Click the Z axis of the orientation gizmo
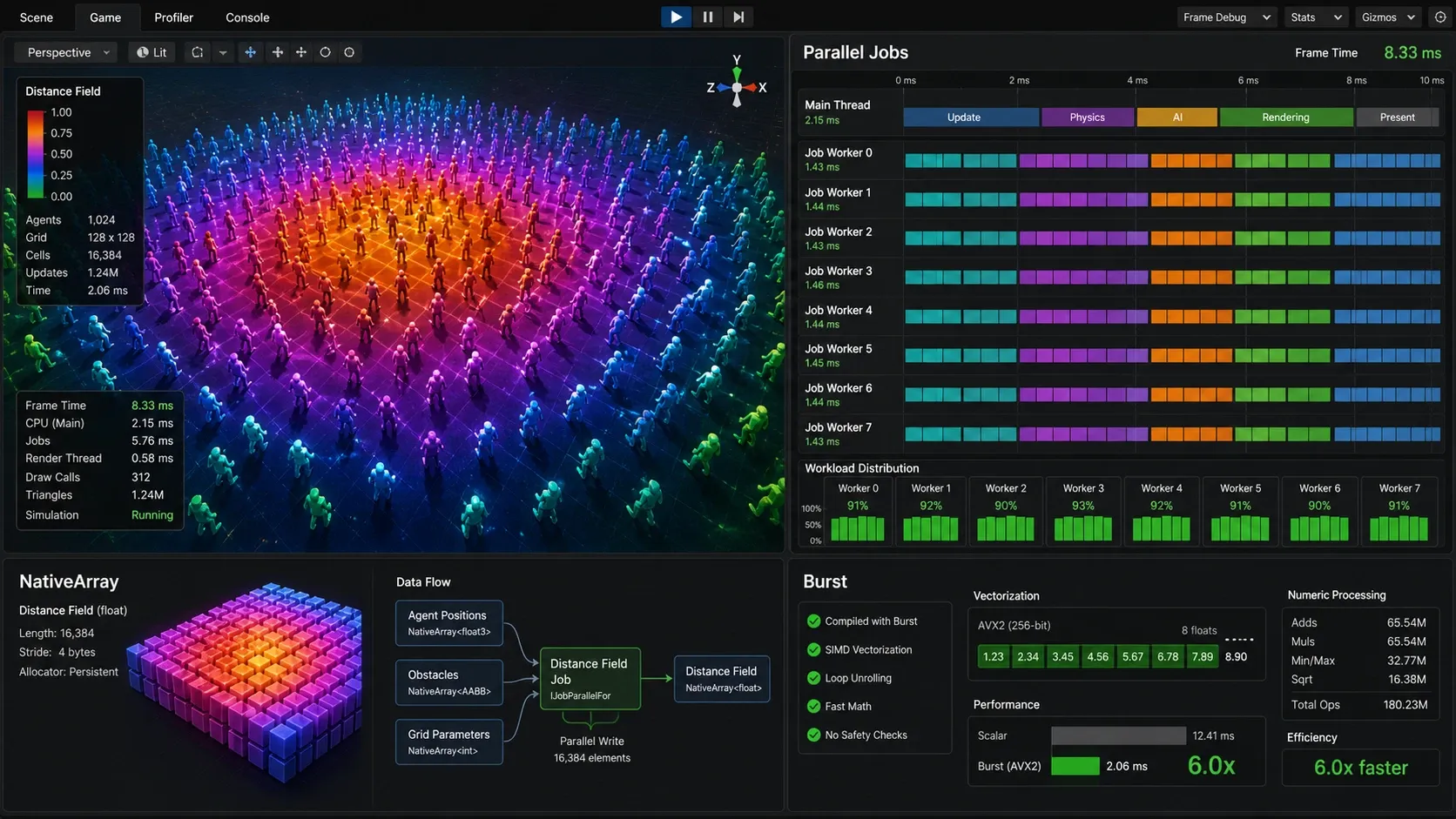 coord(711,88)
